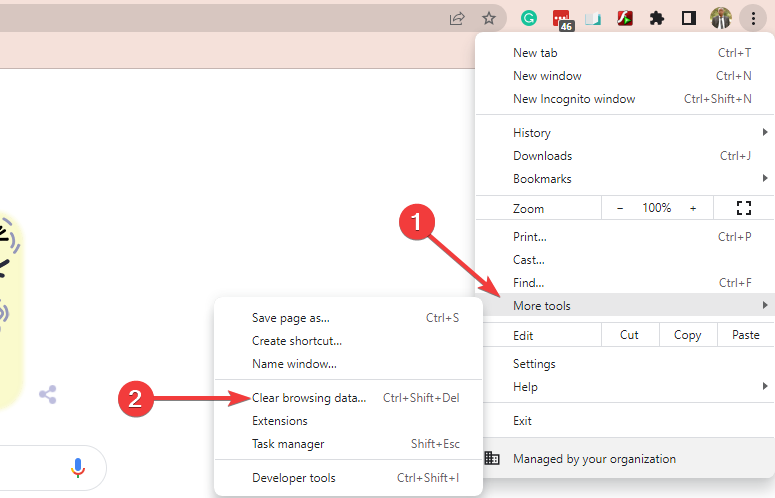The height and width of the screenshot is (498, 775).
Task: Open the red Flash-style extension icon
Action: [625, 19]
